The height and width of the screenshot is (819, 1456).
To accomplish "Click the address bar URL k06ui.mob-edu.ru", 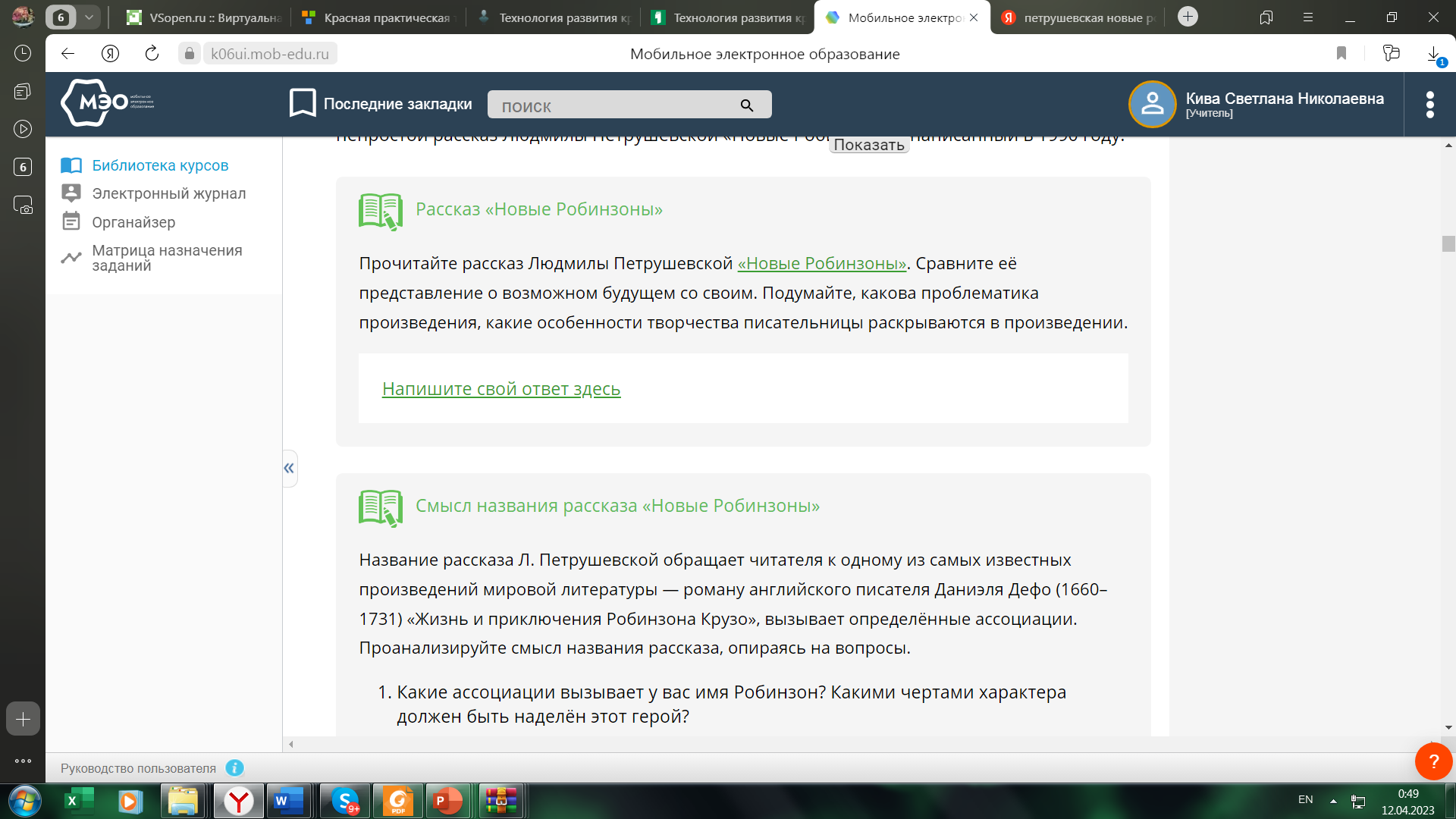I will [270, 53].
